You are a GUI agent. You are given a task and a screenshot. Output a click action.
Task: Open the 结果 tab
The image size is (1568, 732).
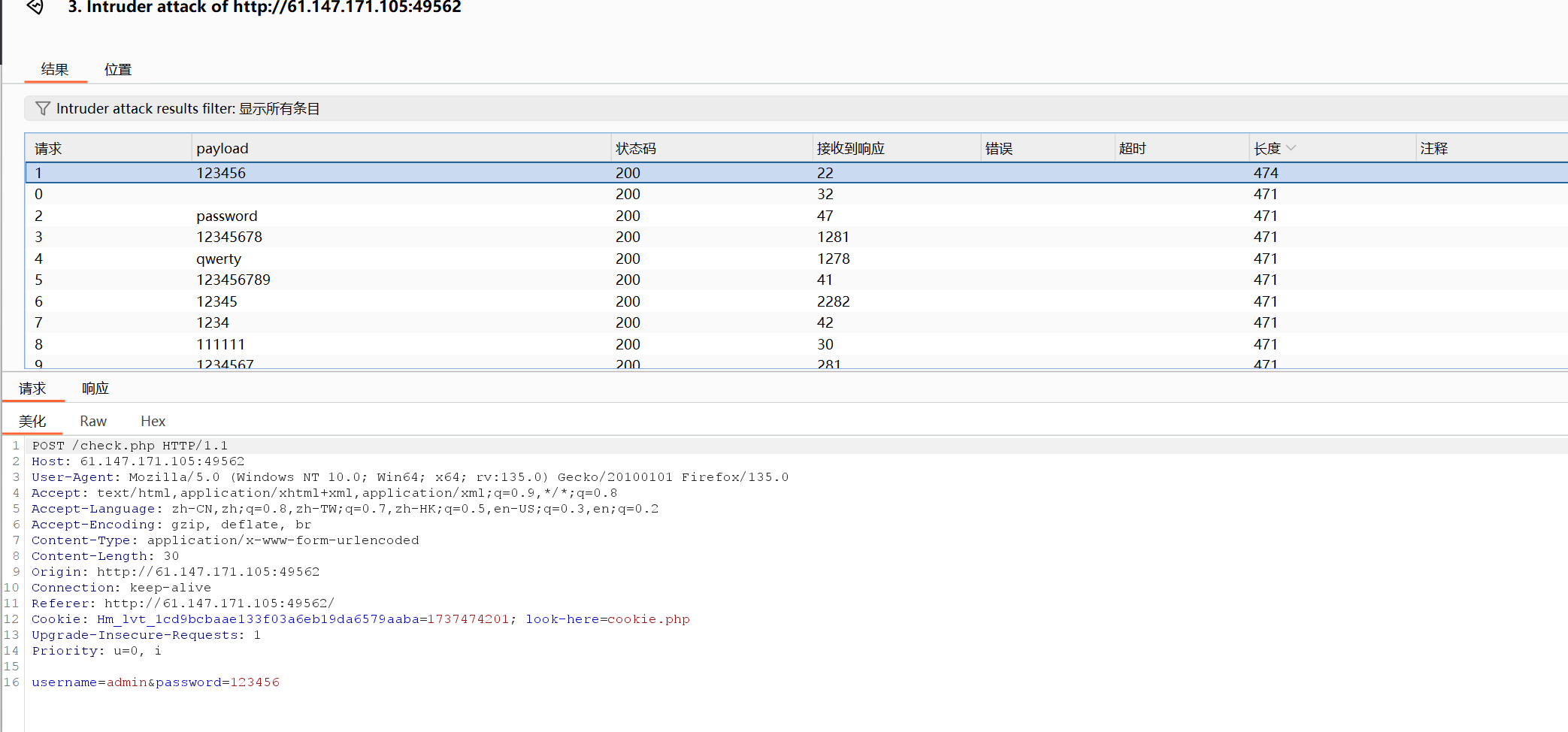[55, 70]
